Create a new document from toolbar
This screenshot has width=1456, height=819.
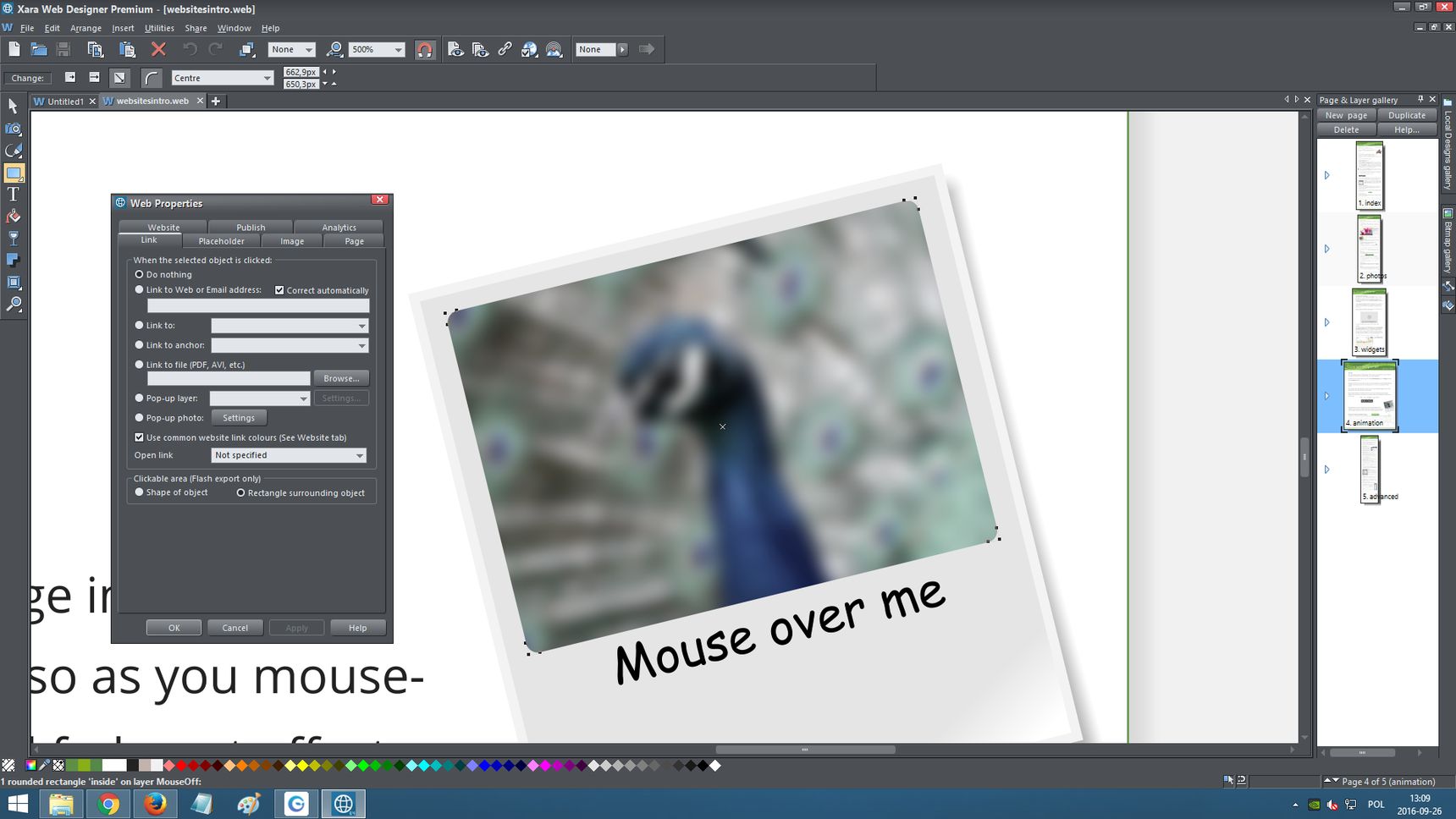pyautogui.click(x=14, y=50)
